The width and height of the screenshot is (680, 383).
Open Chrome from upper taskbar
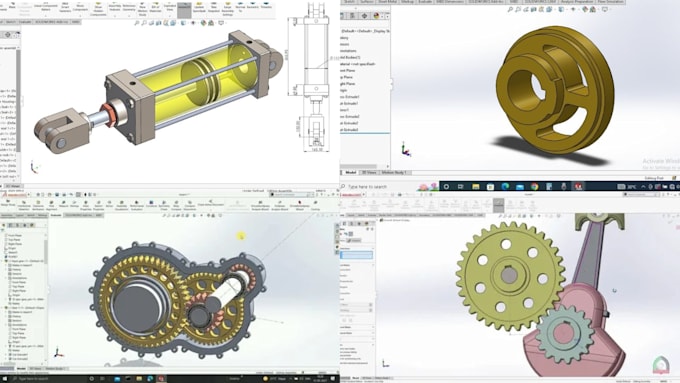[x=534, y=187]
